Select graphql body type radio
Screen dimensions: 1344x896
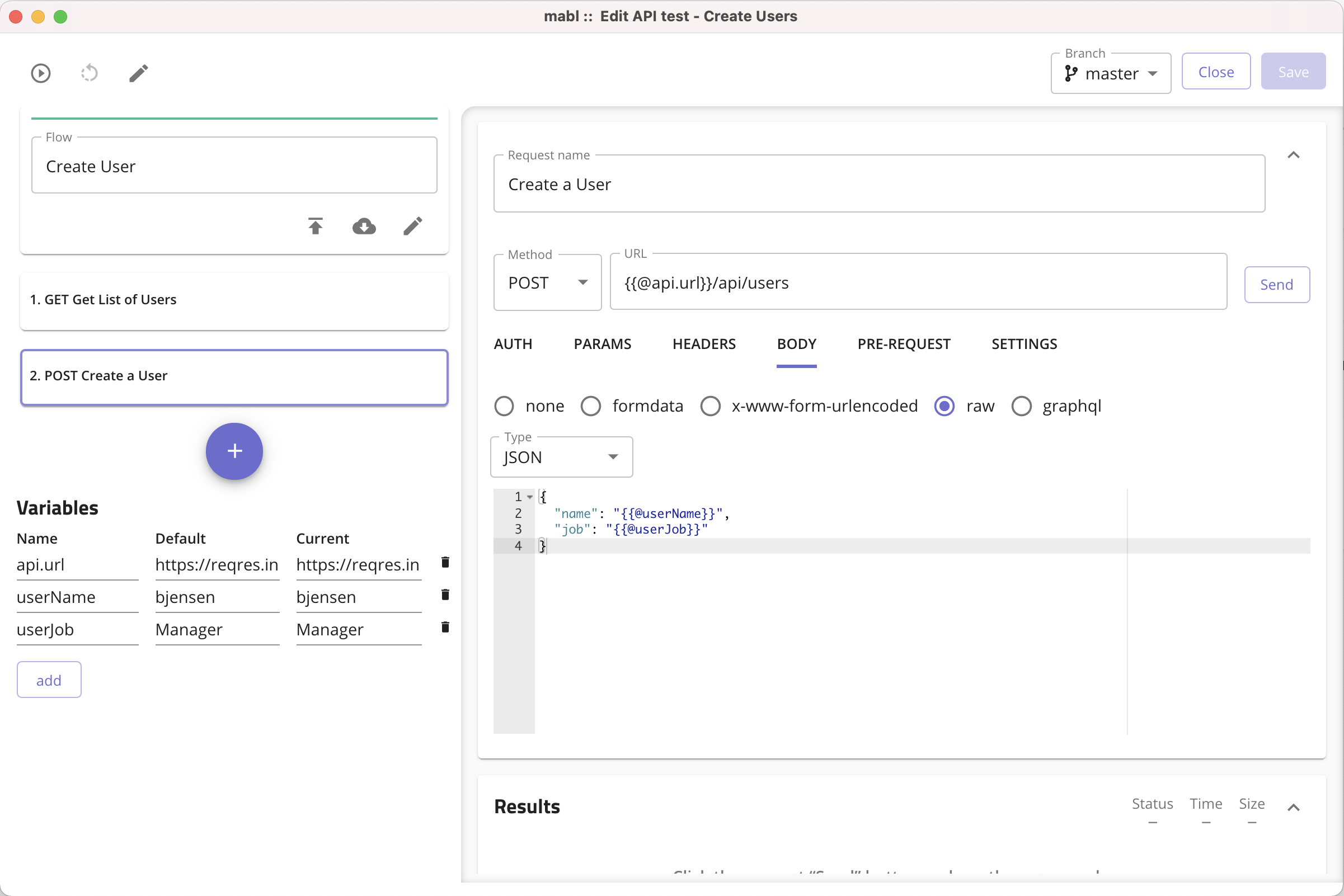coord(1021,406)
